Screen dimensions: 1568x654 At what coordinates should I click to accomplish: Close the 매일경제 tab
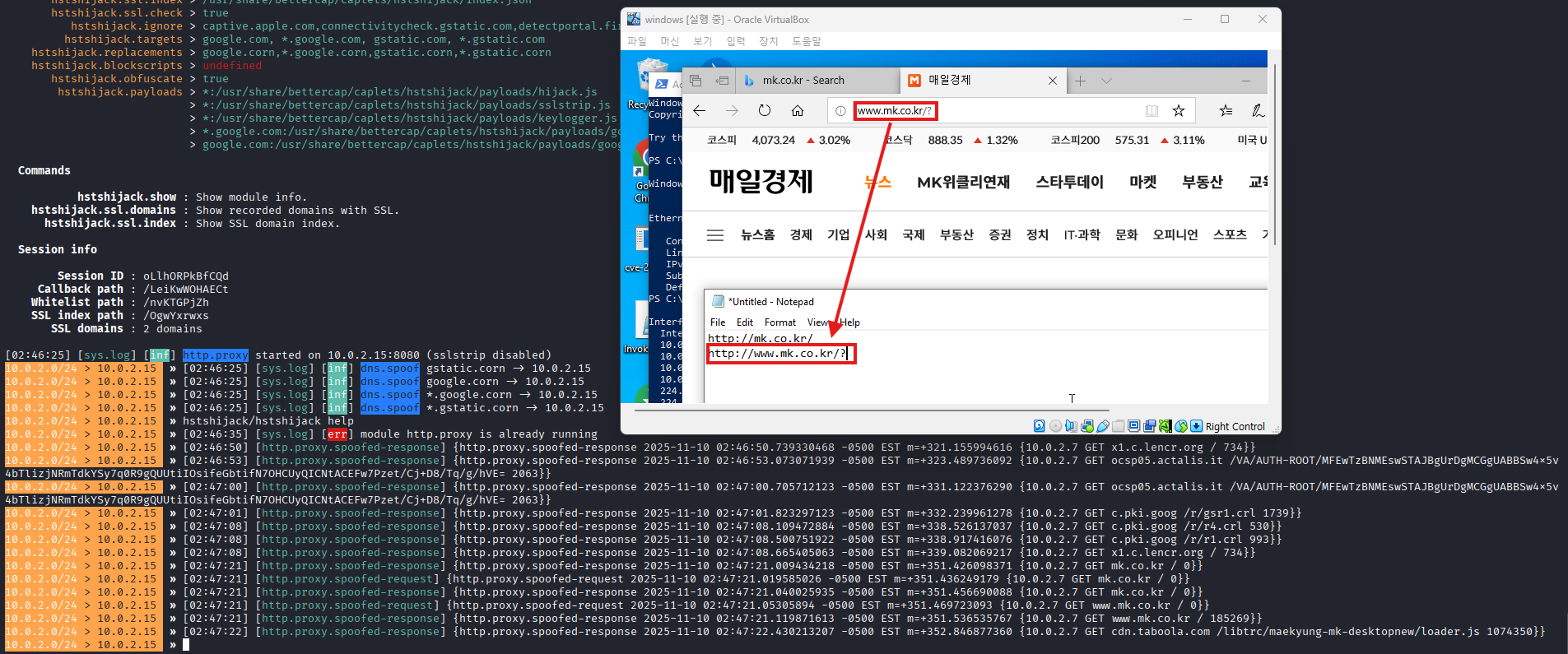tap(1052, 81)
